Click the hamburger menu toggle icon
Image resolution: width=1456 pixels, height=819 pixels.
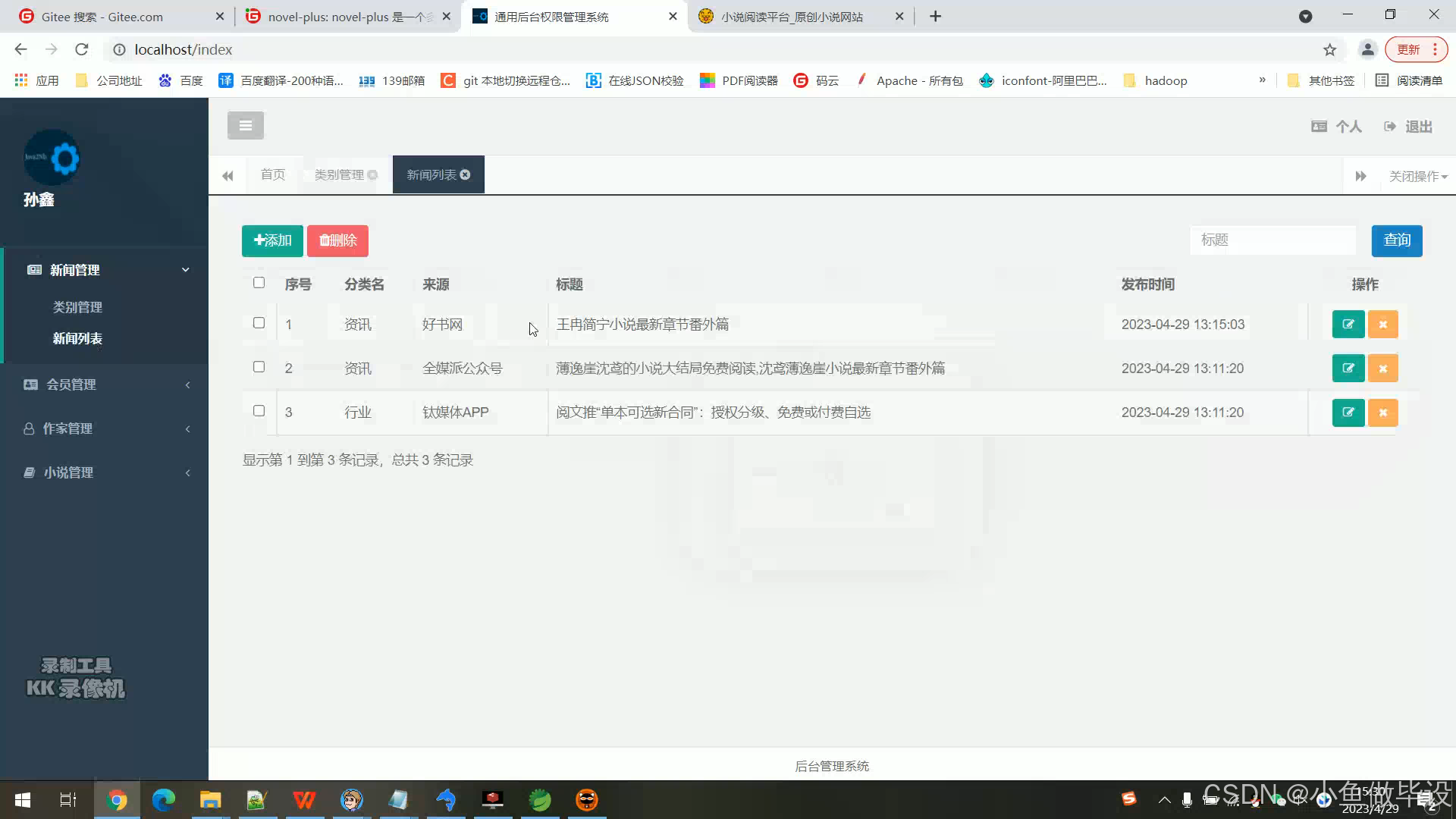tap(245, 126)
